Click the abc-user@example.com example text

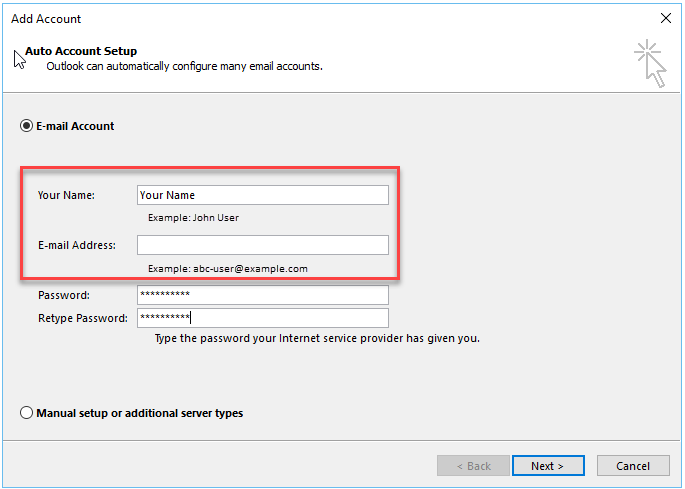pos(228,268)
